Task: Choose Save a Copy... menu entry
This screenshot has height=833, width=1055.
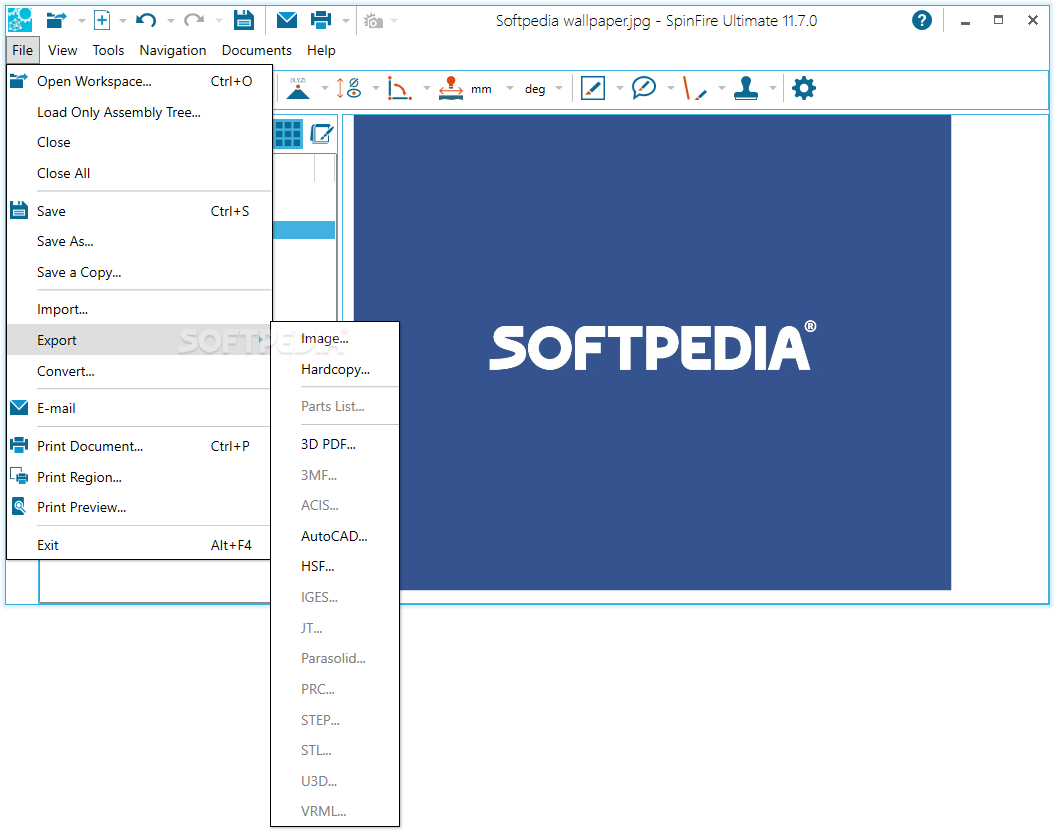Action: tap(139, 273)
